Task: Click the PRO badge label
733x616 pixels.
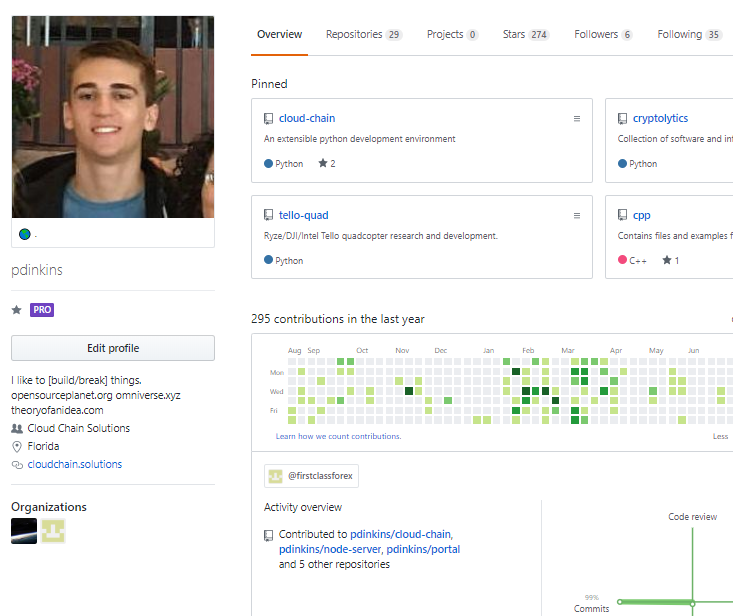Action: coord(42,310)
